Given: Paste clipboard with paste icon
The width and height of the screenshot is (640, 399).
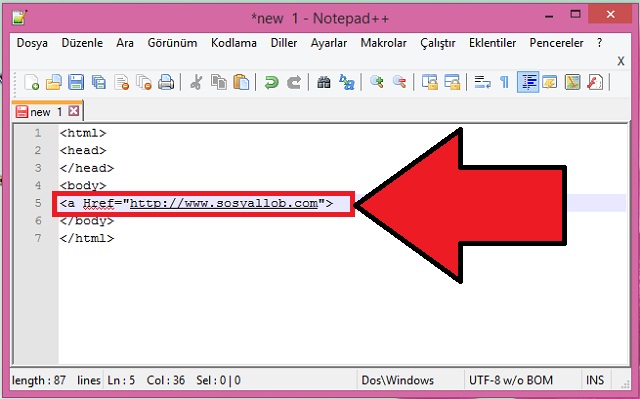Looking at the screenshot, I should [x=241, y=82].
